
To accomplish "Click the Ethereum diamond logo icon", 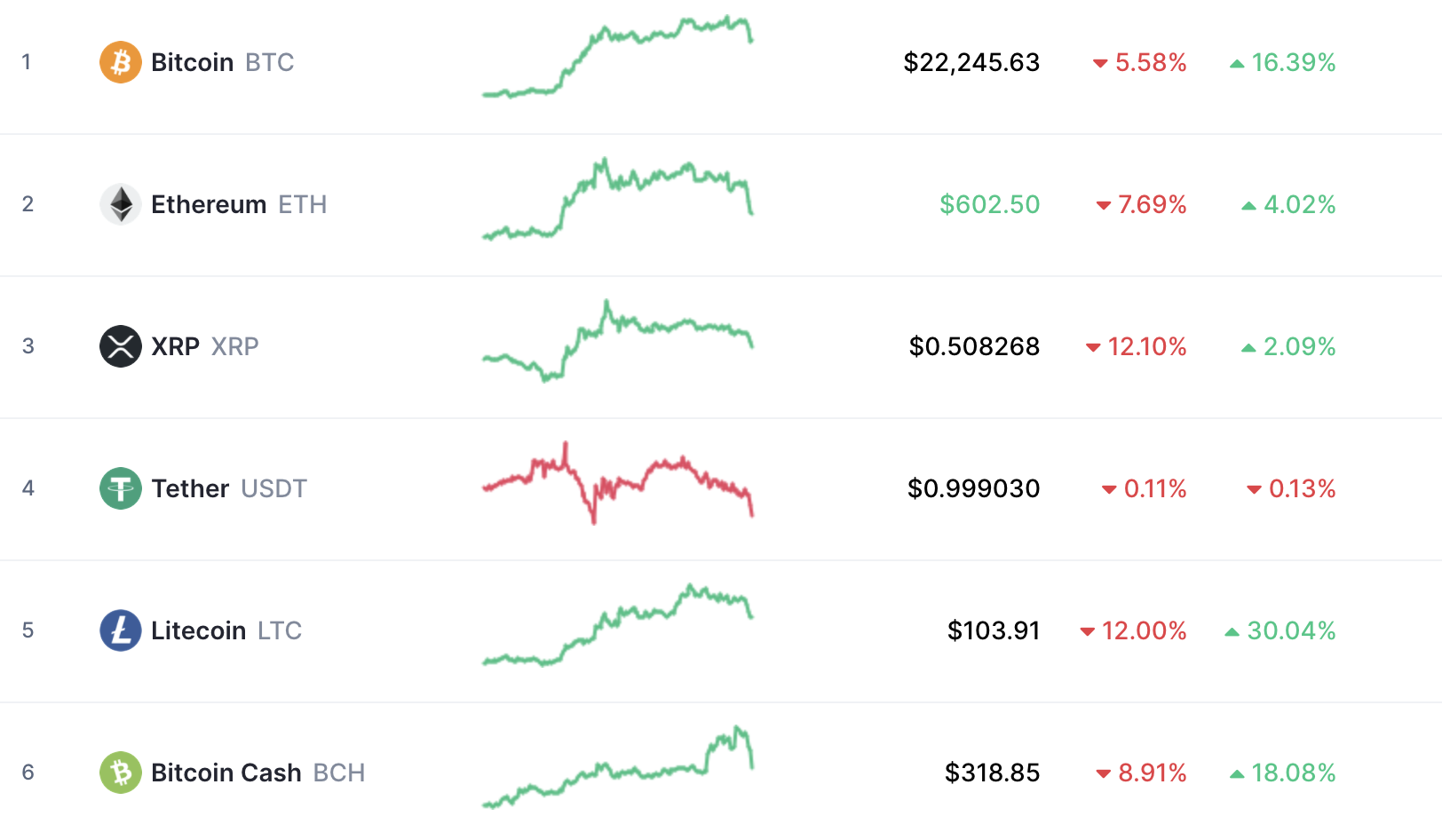I will click(121, 204).
